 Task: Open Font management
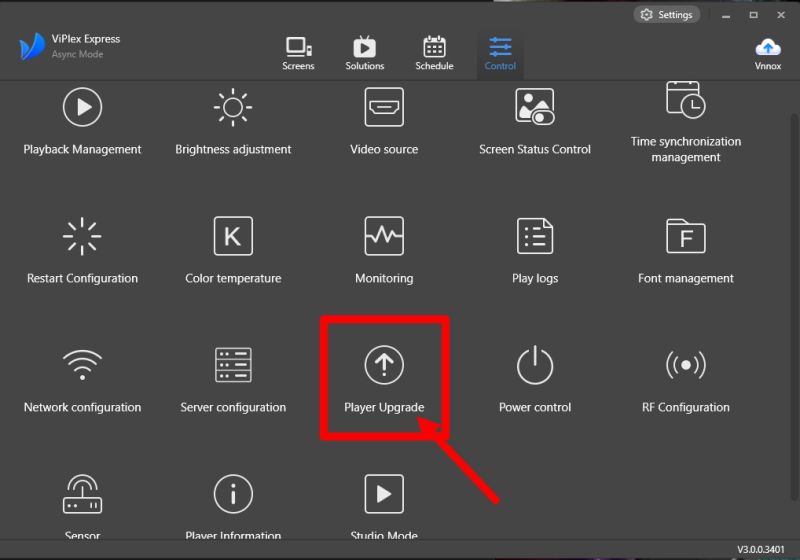686,236
